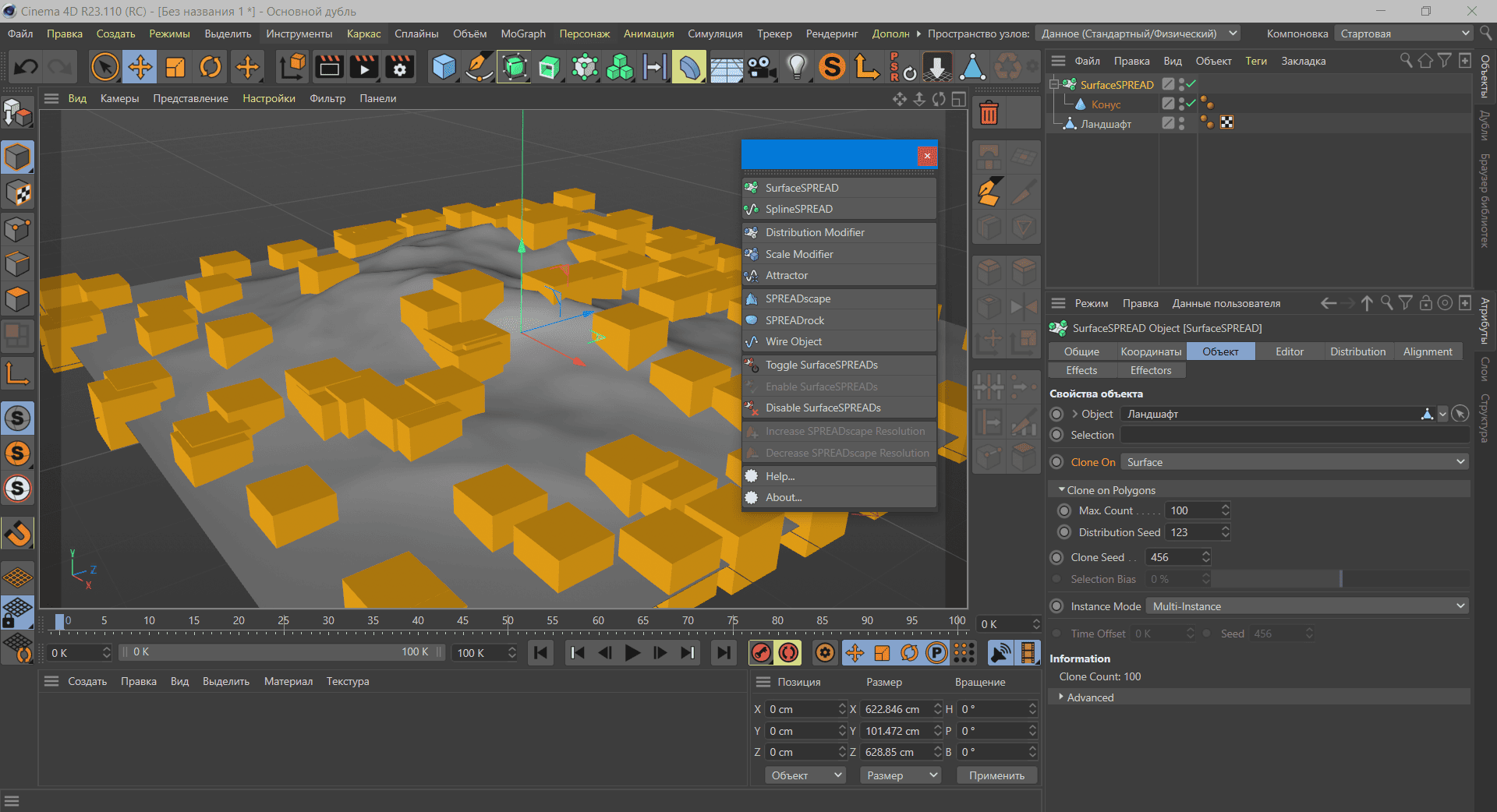This screenshot has height=812, width=1497.
Task: Choose Distribution Modifier in plugin menu
Action: (839, 232)
